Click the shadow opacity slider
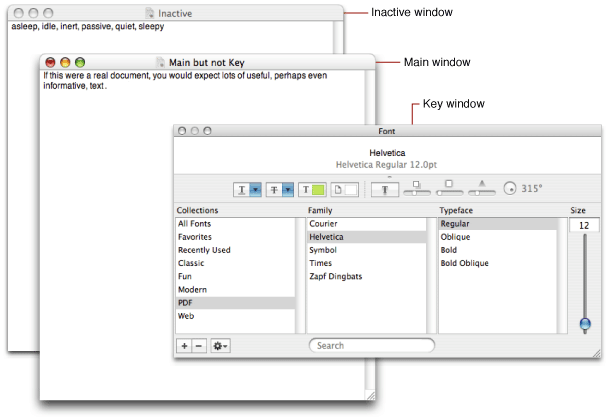608x417 pixels. pyautogui.click(x=417, y=189)
